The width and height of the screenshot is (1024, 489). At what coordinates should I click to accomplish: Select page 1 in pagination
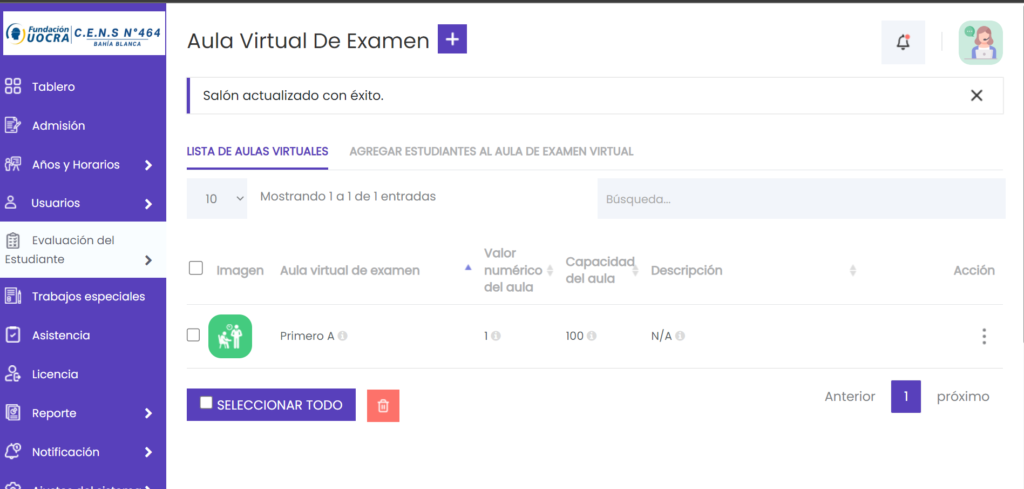[x=906, y=396]
